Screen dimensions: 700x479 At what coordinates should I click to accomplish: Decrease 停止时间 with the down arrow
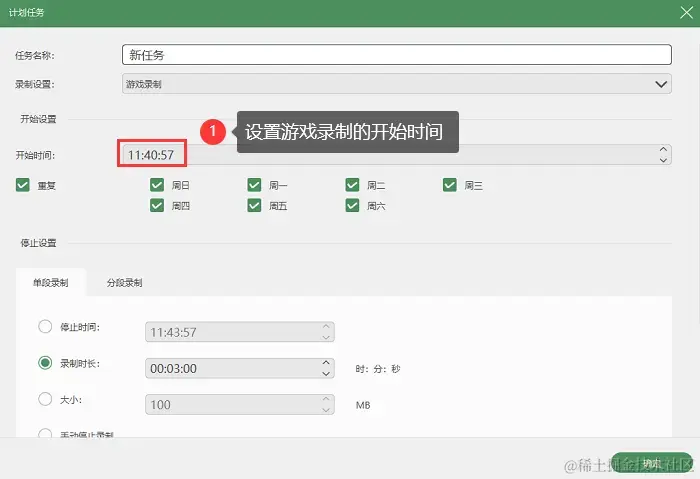[326, 337]
